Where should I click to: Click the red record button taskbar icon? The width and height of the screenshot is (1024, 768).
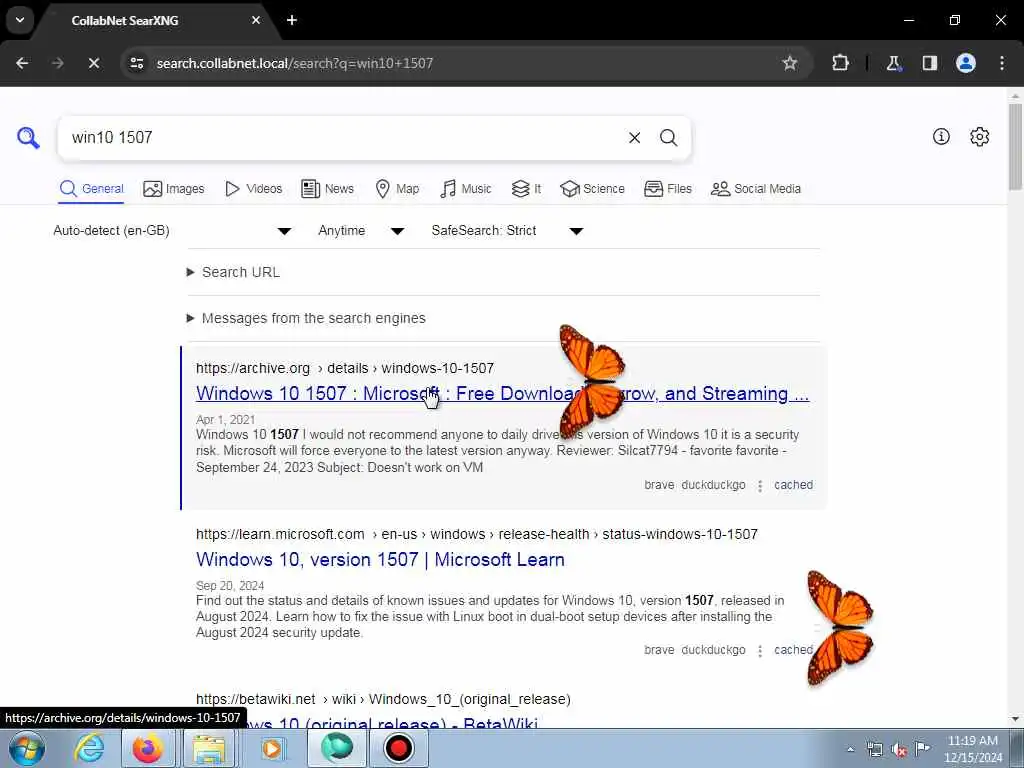398,748
